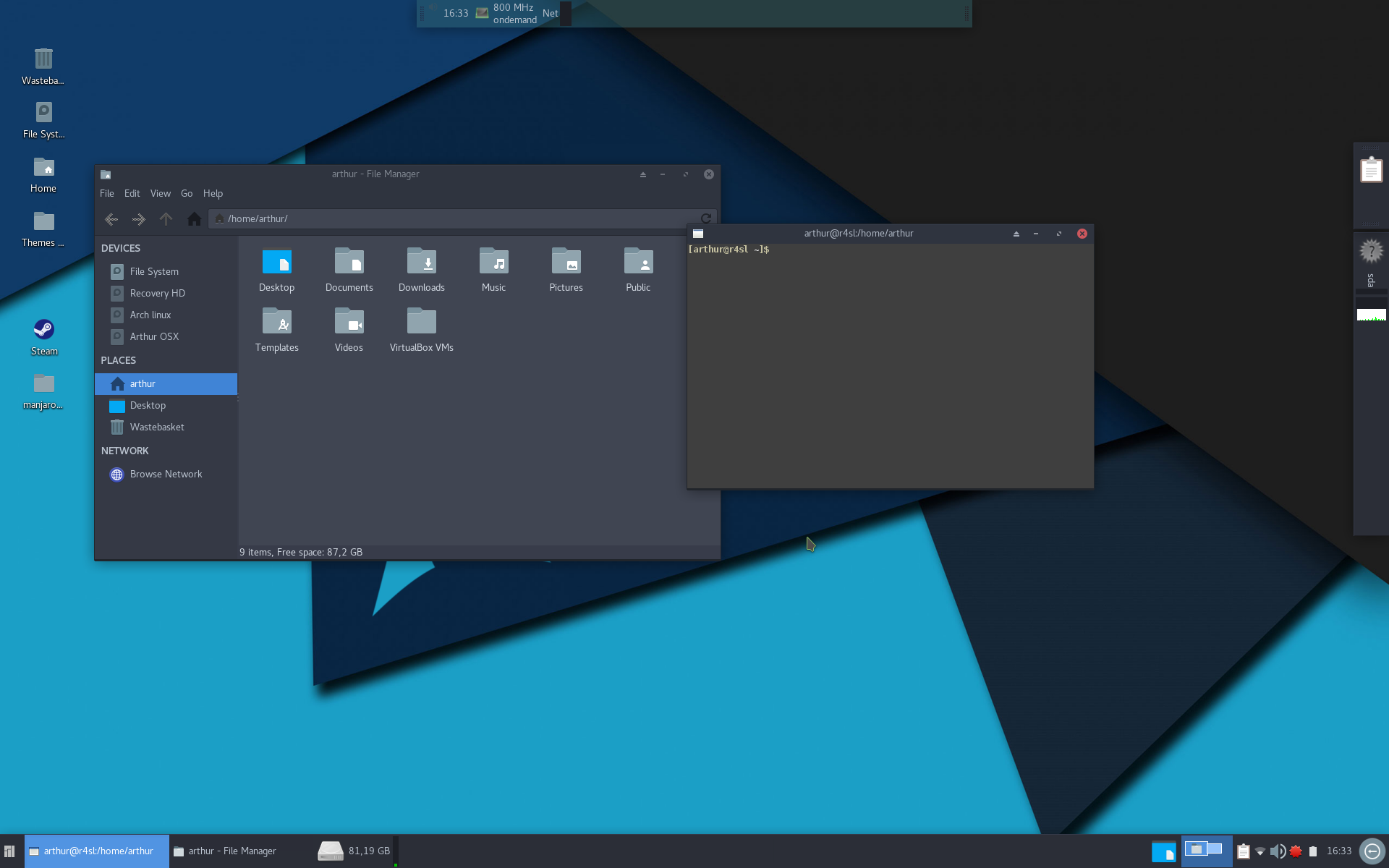Screen dimensions: 1389x868
Task: Click the volume speaker tray icon
Action: 1278,851
